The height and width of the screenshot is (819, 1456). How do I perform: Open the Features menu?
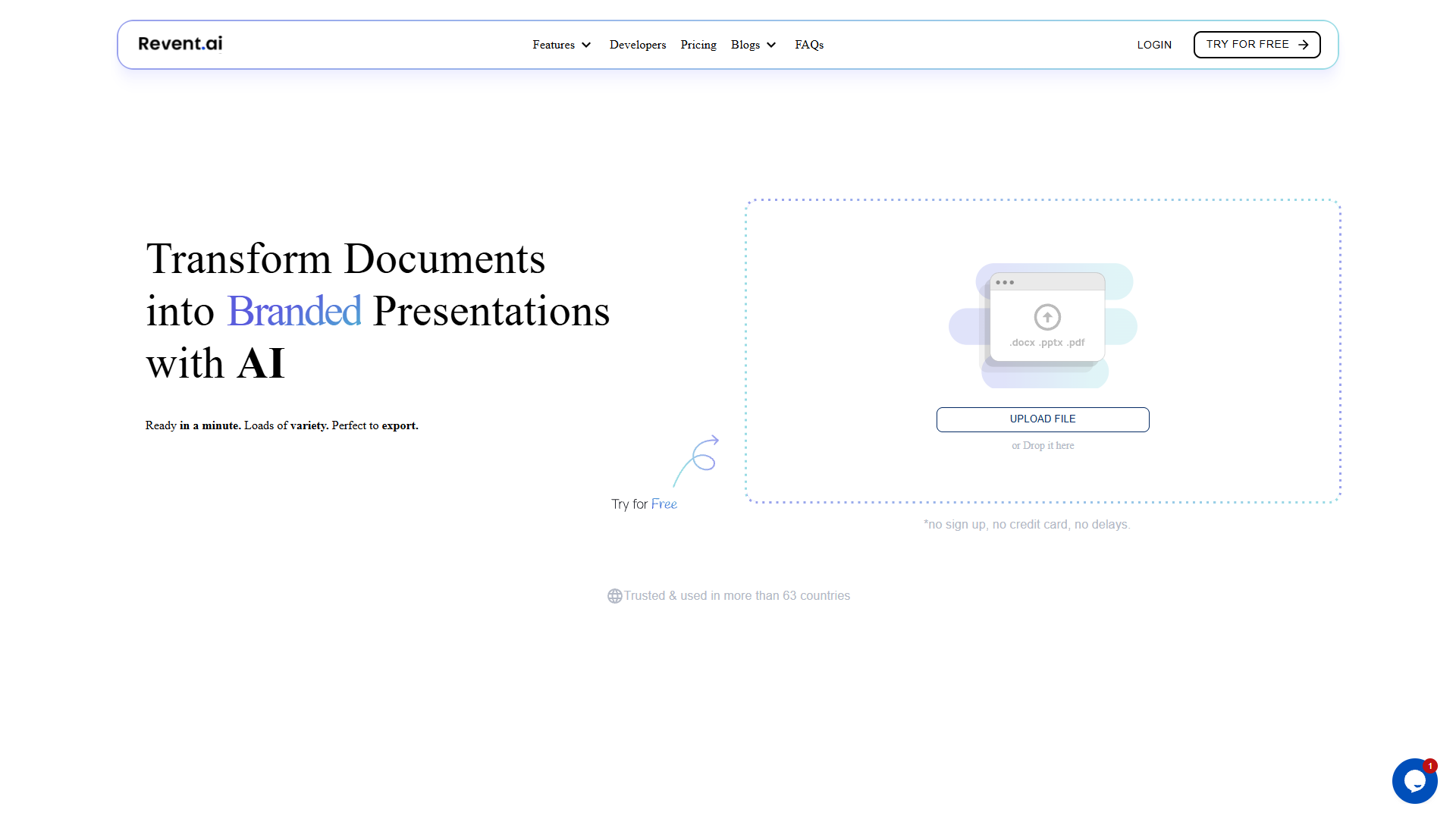click(562, 45)
